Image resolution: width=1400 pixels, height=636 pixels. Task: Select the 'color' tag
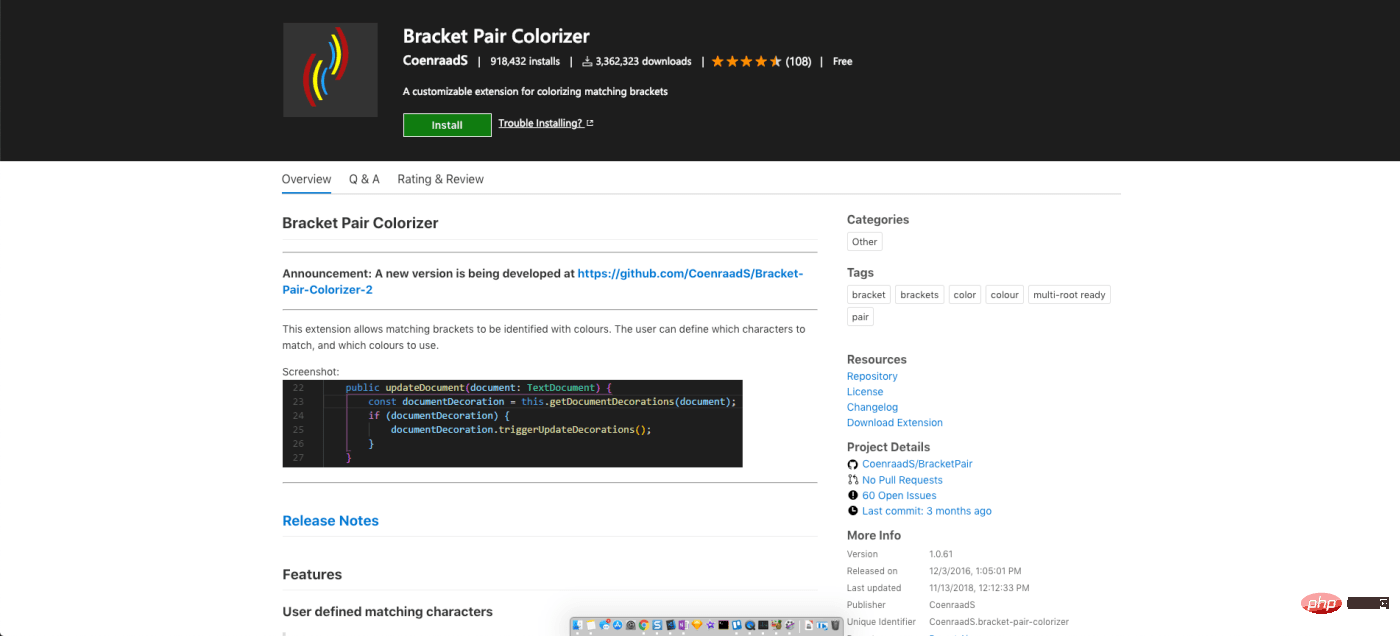[965, 295]
